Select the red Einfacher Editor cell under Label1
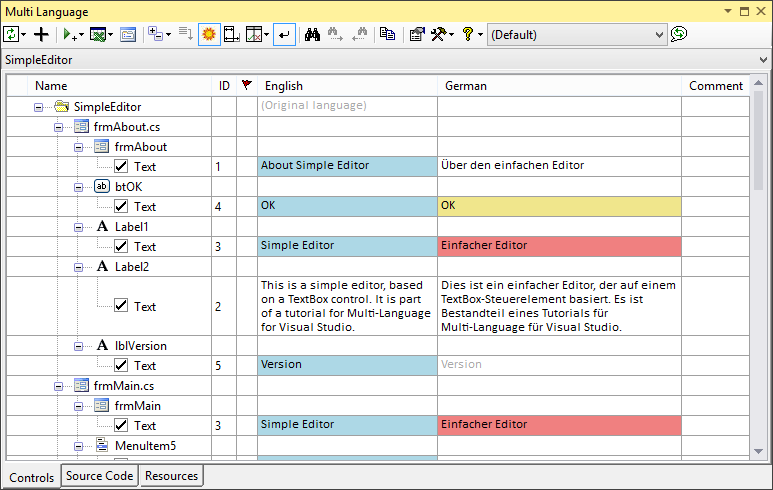The image size is (773, 490). tap(559, 246)
